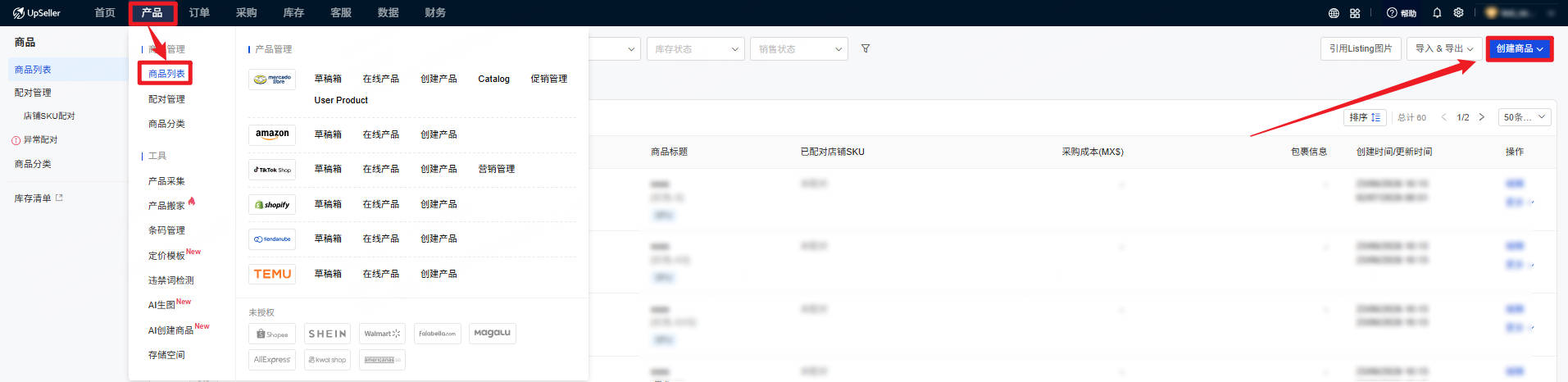This screenshot has width=1568, height=382.
Task: Open the 50条 page size dropdown
Action: pos(1525,117)
